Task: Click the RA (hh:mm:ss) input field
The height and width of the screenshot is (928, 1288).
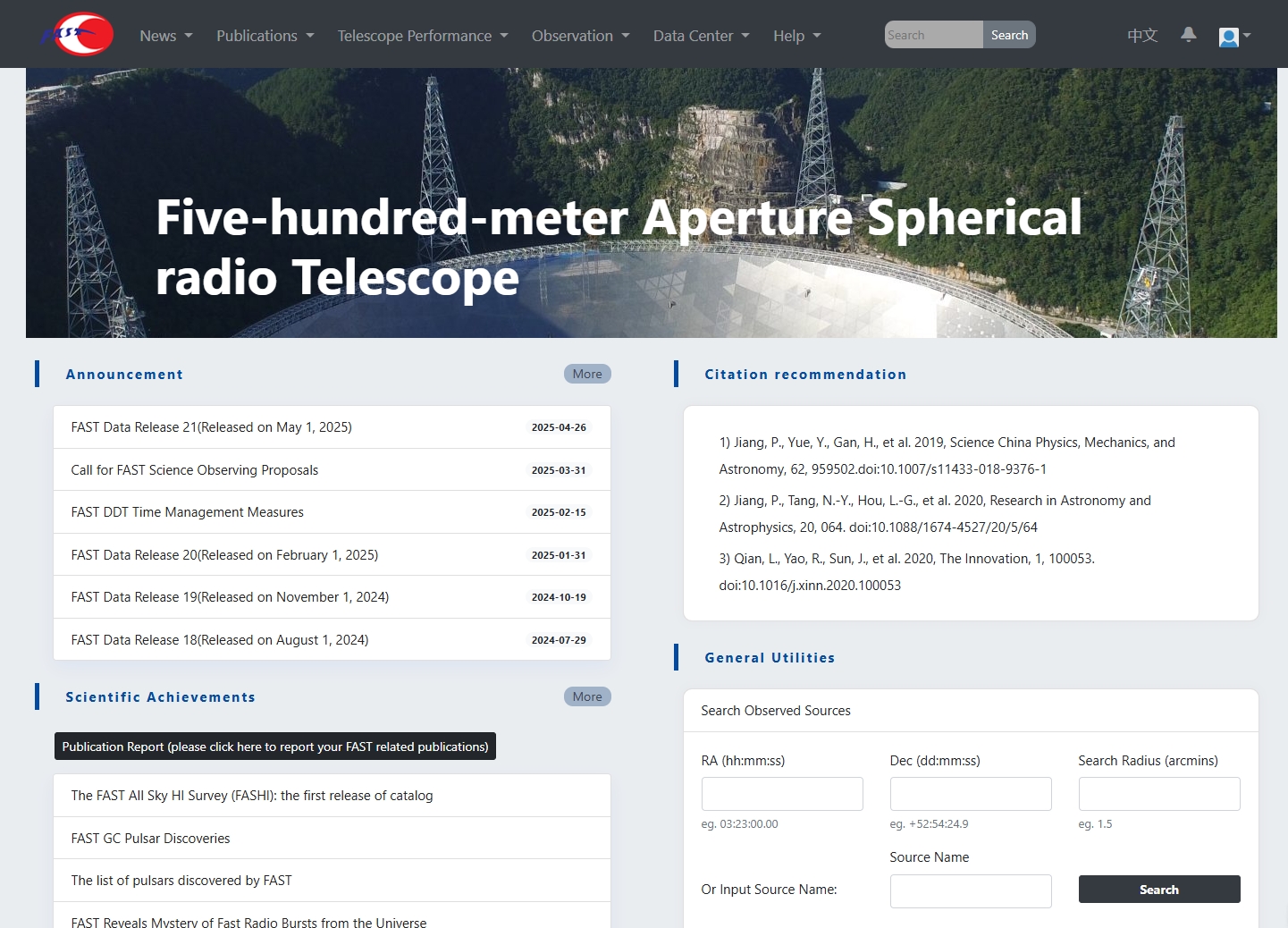Action: [782, 794]
